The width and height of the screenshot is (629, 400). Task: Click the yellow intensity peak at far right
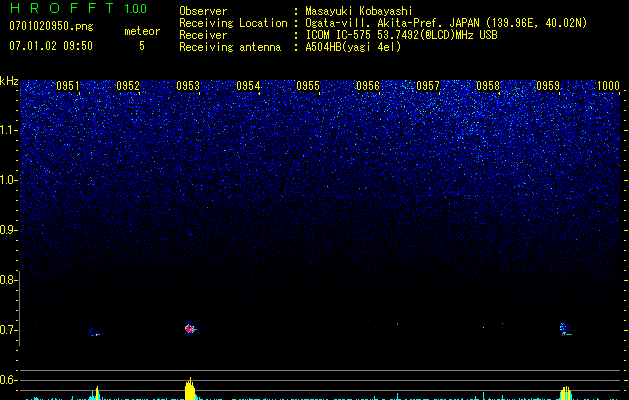pos(566,392)
